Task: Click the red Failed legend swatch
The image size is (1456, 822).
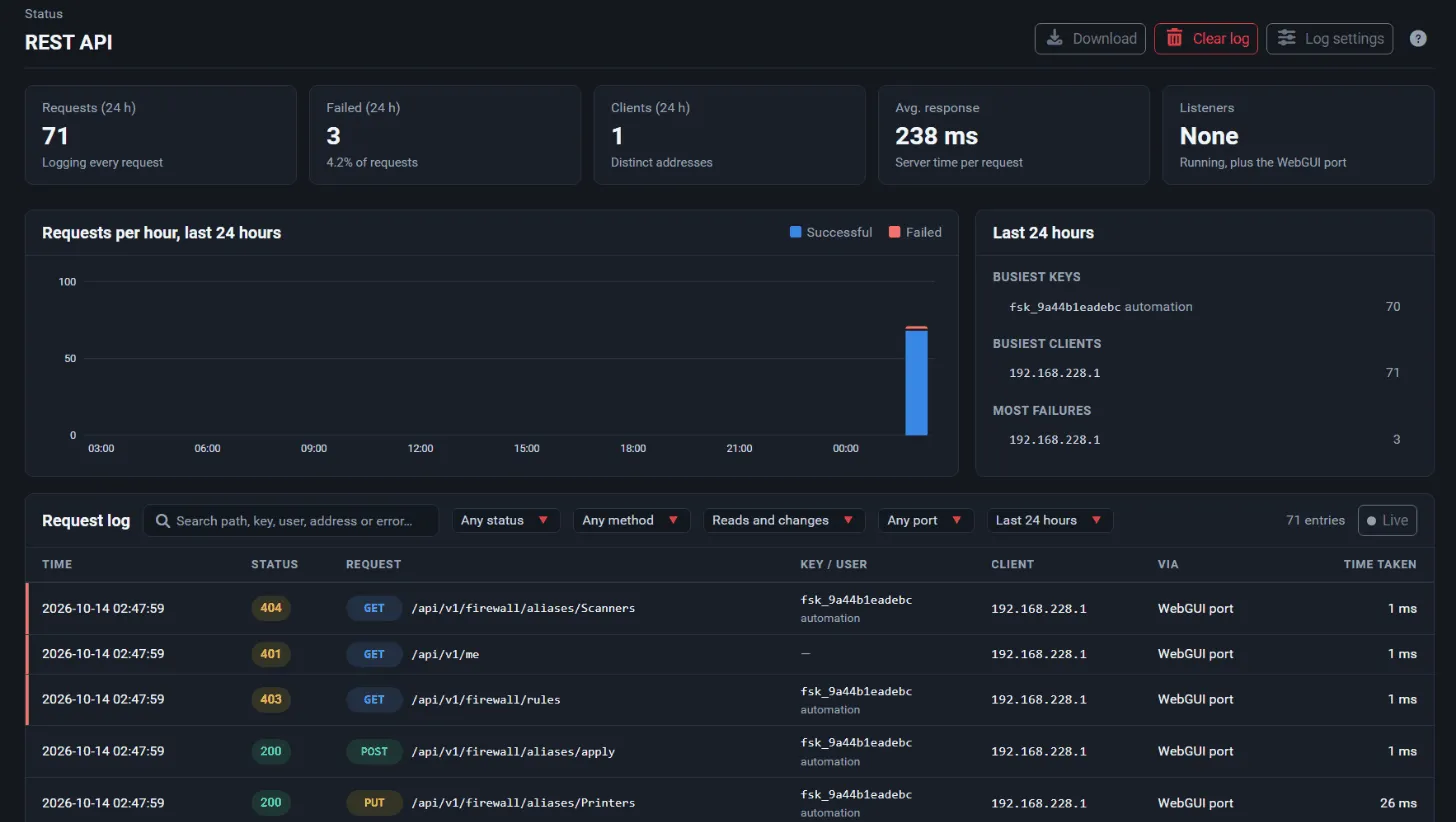Action: pyautogui.click(x=894, y=232)
